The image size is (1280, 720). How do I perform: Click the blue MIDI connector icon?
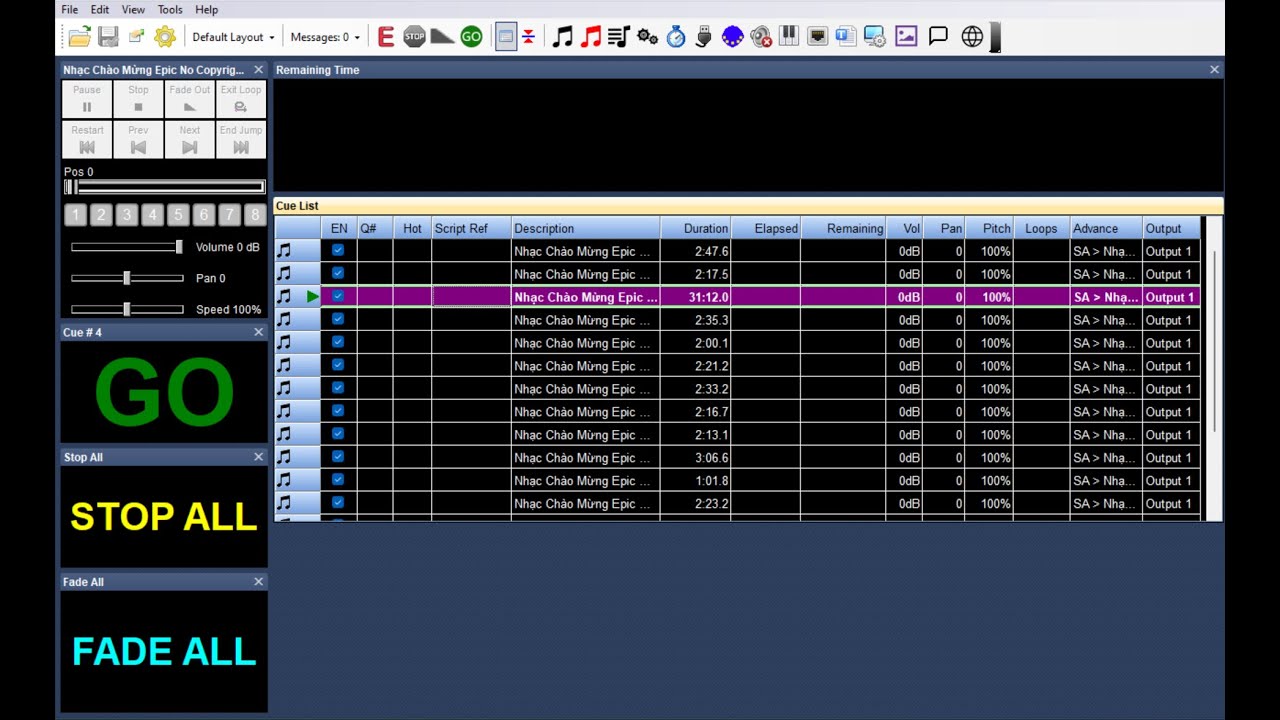(733, 37)
